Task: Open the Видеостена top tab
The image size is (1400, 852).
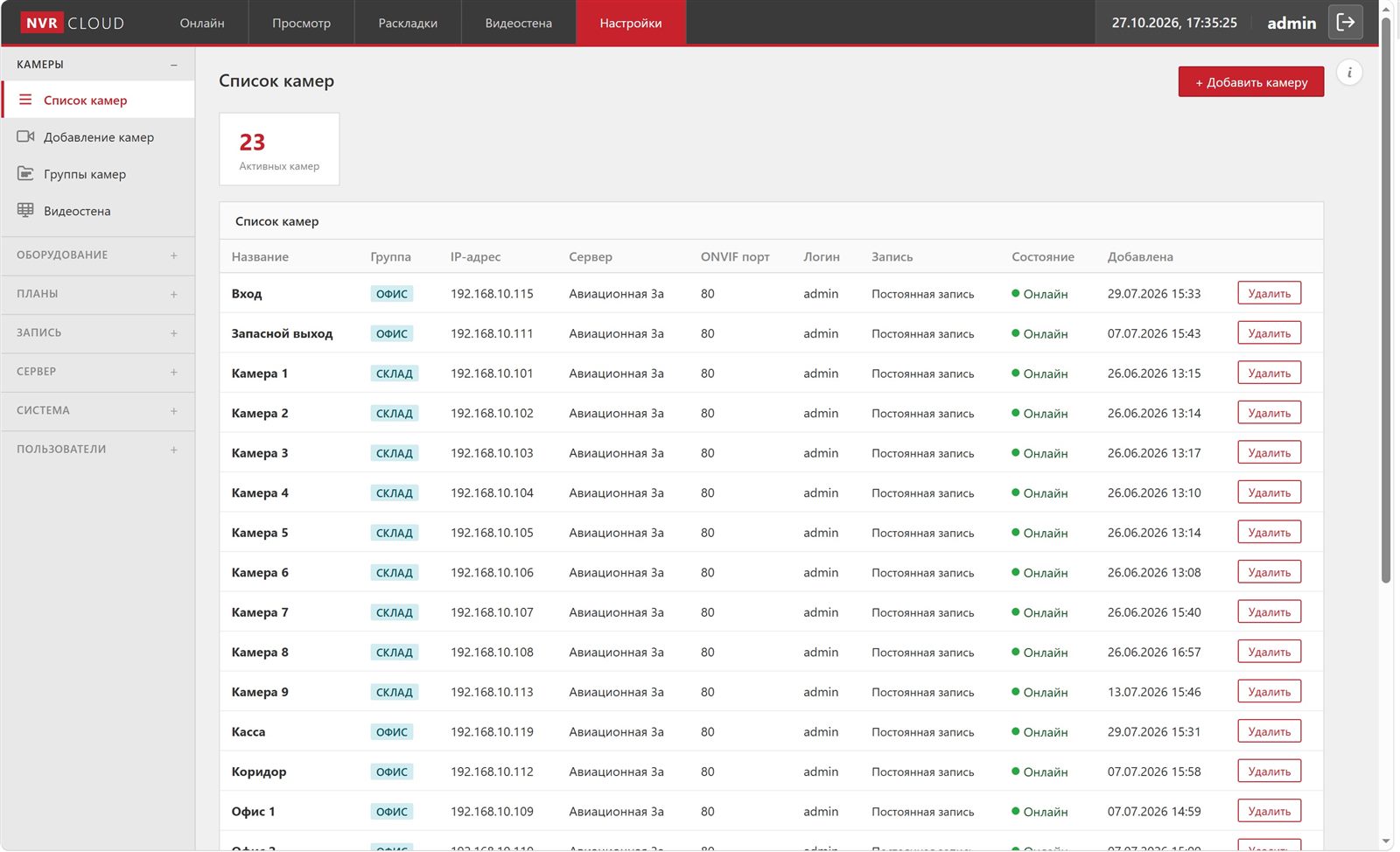Action: [x=519, y=23]
